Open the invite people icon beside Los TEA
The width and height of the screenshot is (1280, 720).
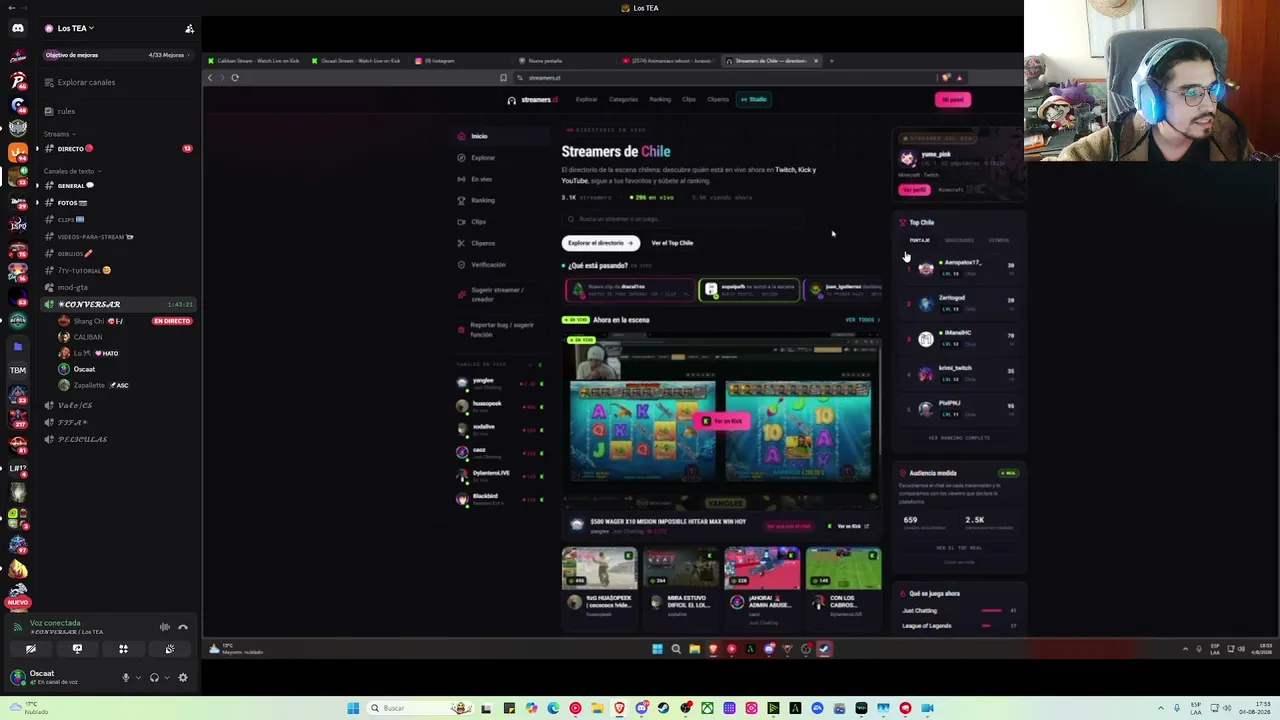[x=189, y=28]
